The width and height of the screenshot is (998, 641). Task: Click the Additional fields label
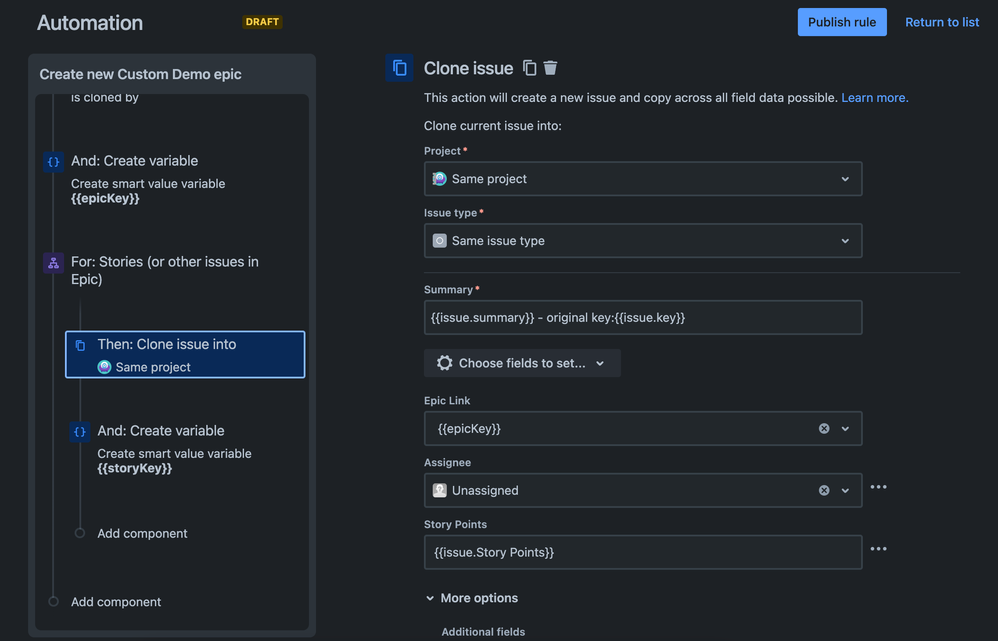[x=483, y=631]
